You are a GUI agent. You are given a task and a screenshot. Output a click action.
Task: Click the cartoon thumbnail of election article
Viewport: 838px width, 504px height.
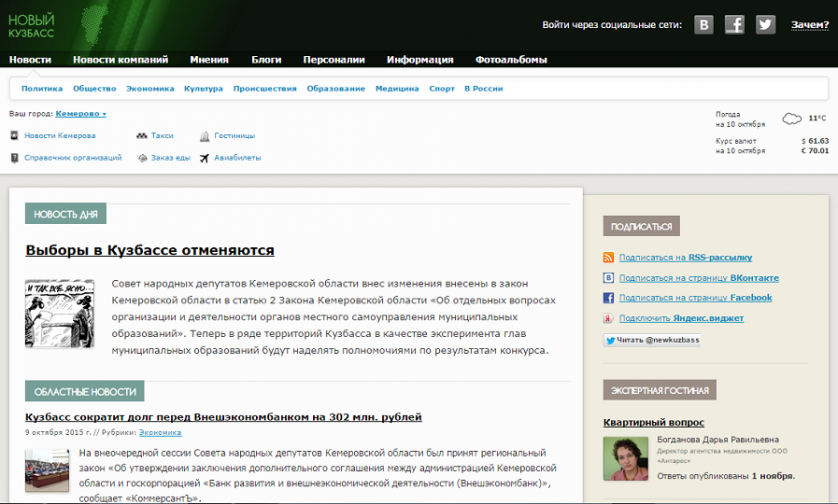59,314
